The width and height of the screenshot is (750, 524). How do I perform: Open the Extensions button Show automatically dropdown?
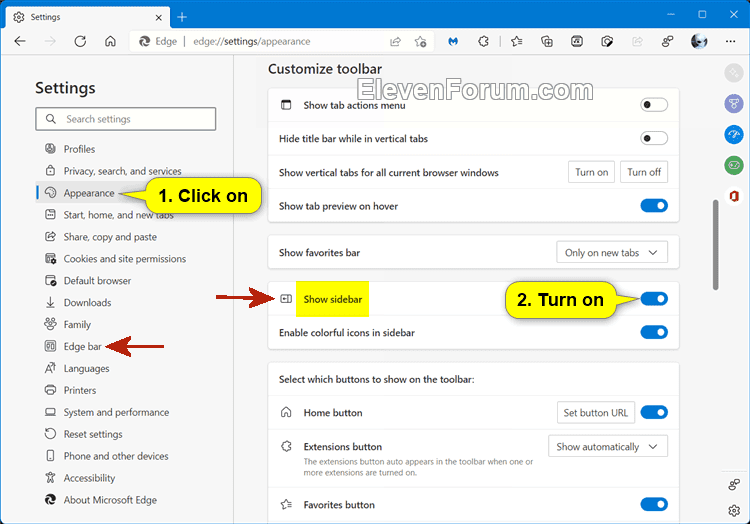pos(607,446)
